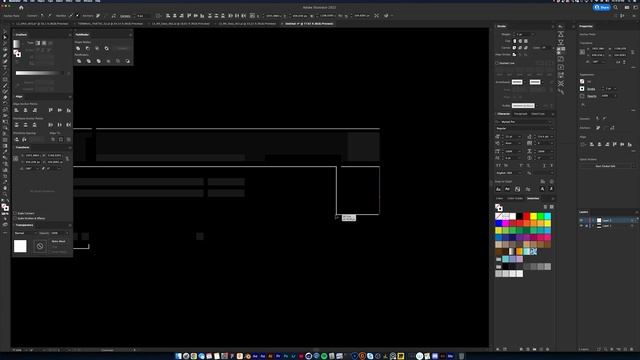Align objects horizontal right in Align panel
This screenshot has width=640, height=360.
pos(34,110)
